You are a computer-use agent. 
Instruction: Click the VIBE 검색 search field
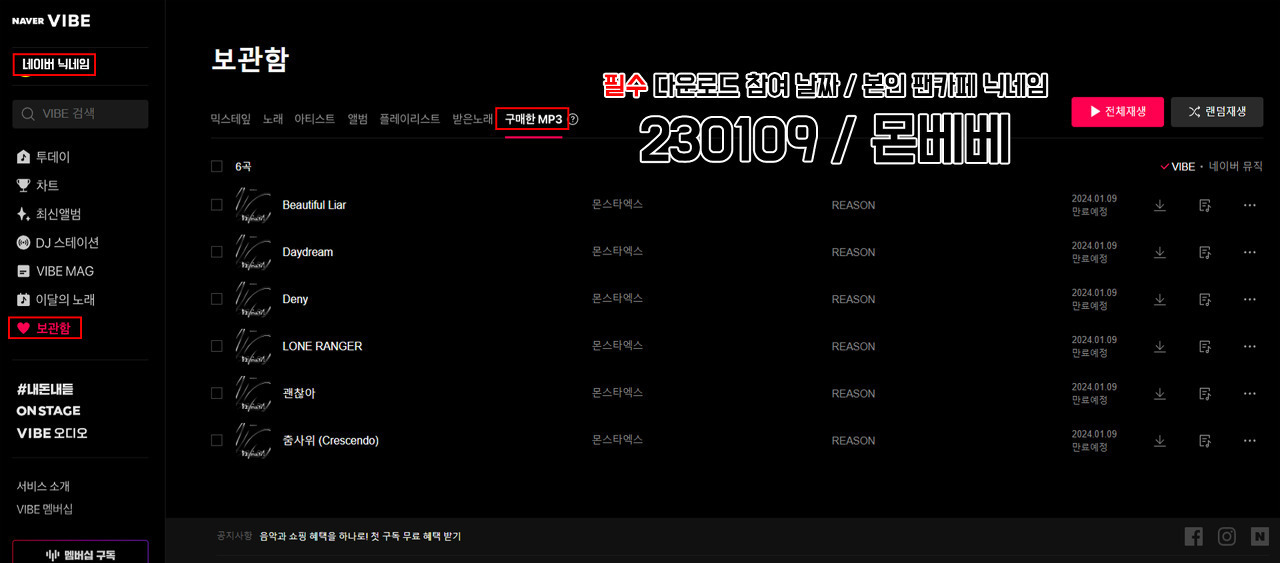point(80,114)
